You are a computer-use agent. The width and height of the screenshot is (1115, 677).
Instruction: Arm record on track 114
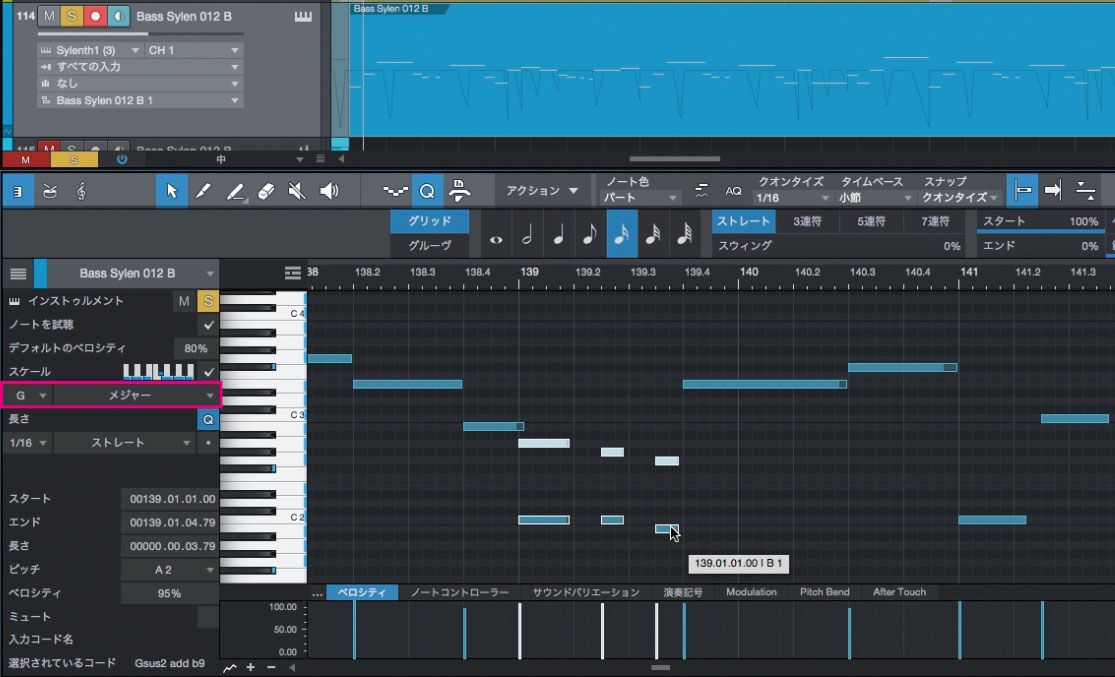point(95,16)
